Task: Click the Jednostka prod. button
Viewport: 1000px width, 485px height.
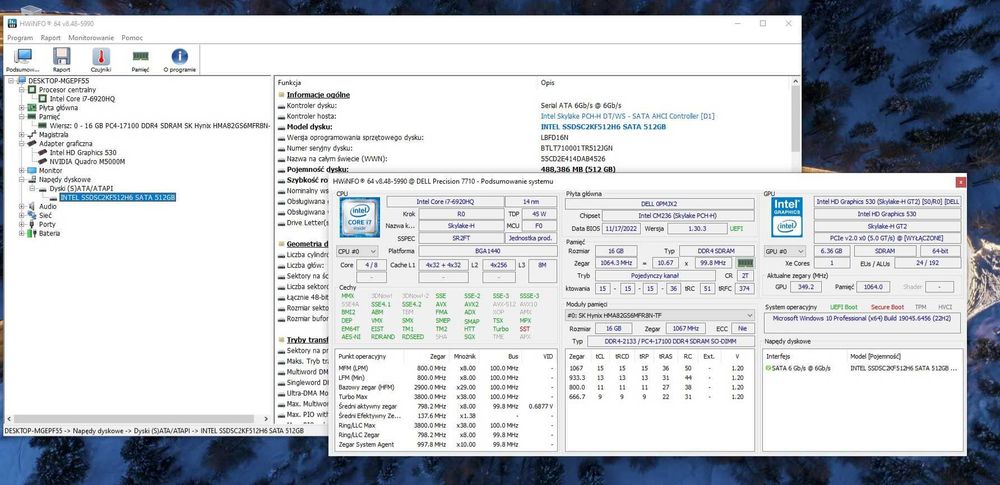Action: (x=530, y=238)
